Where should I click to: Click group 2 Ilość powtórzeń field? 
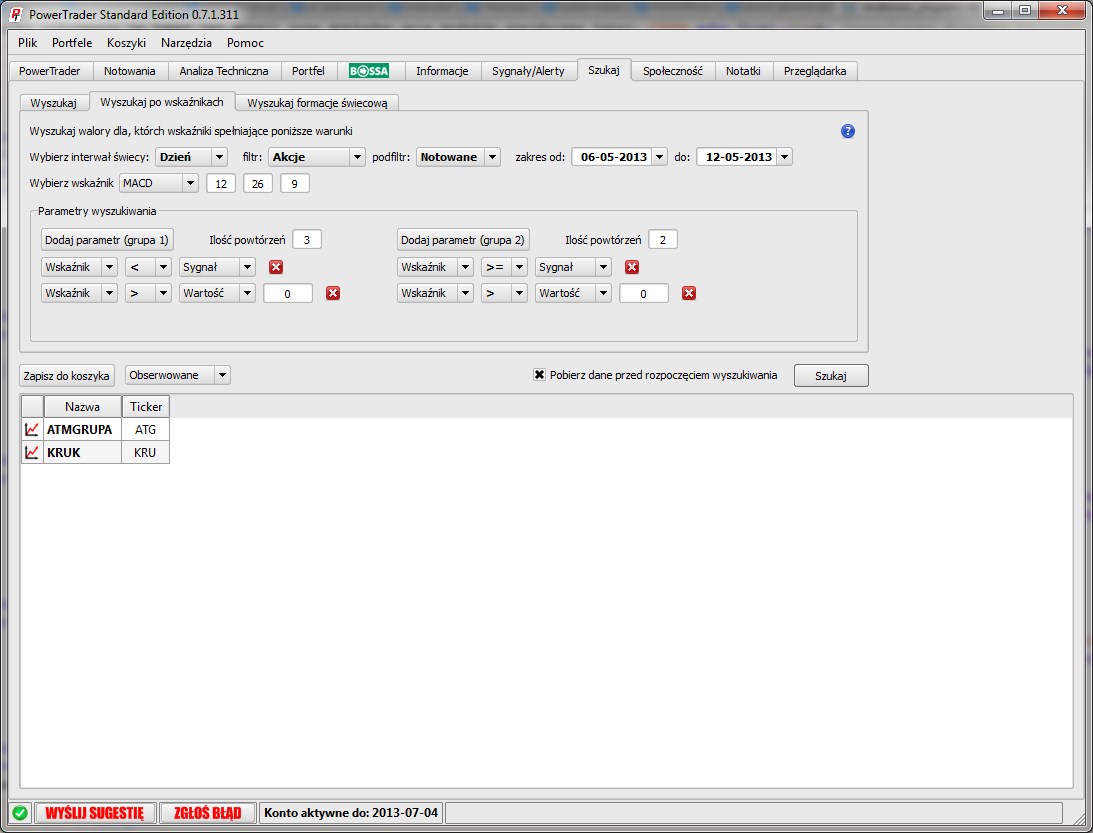point(663,240)
